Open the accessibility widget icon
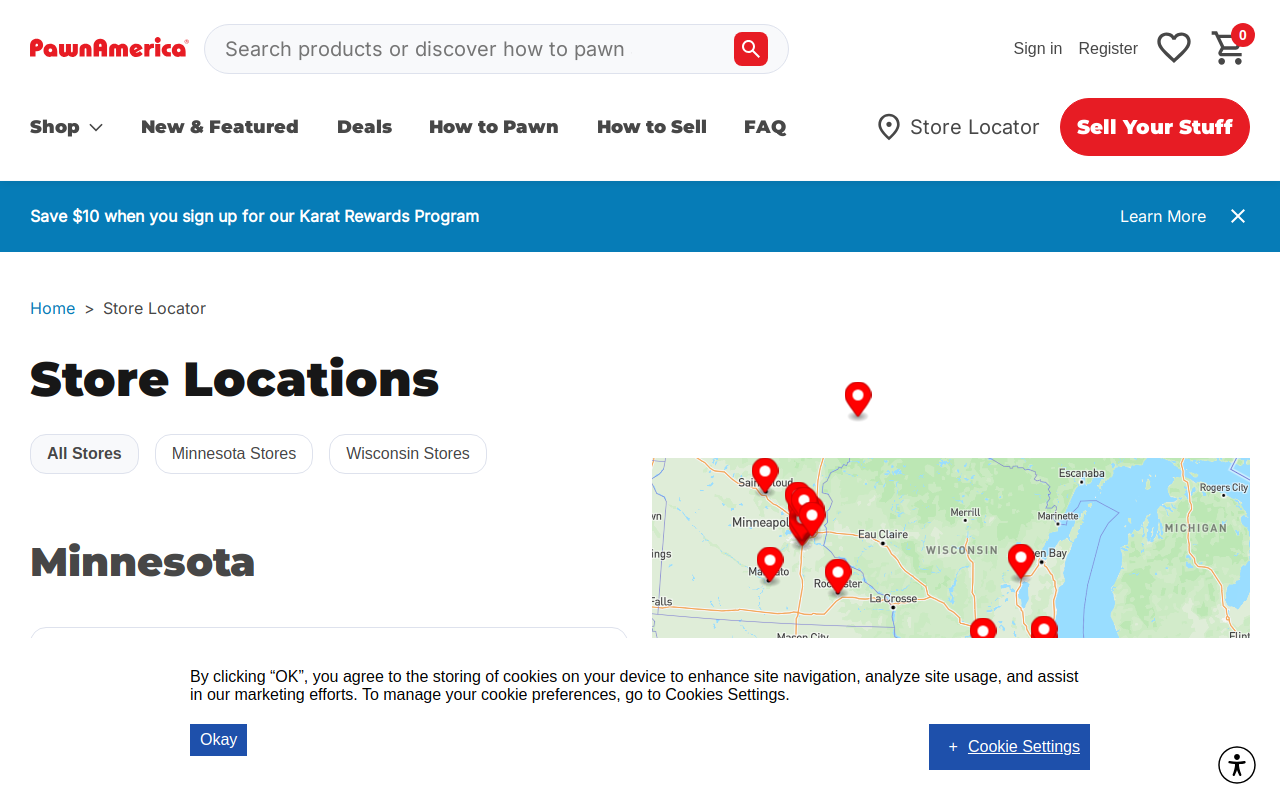1280x800 pixels. (1237, 766)
